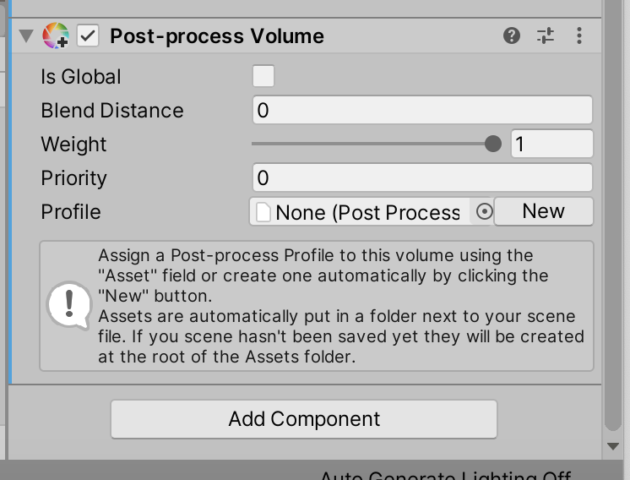Viewport: 630px width, 480px height.
Task: Click the Weight value field
Action: click(x=552, y=144)
